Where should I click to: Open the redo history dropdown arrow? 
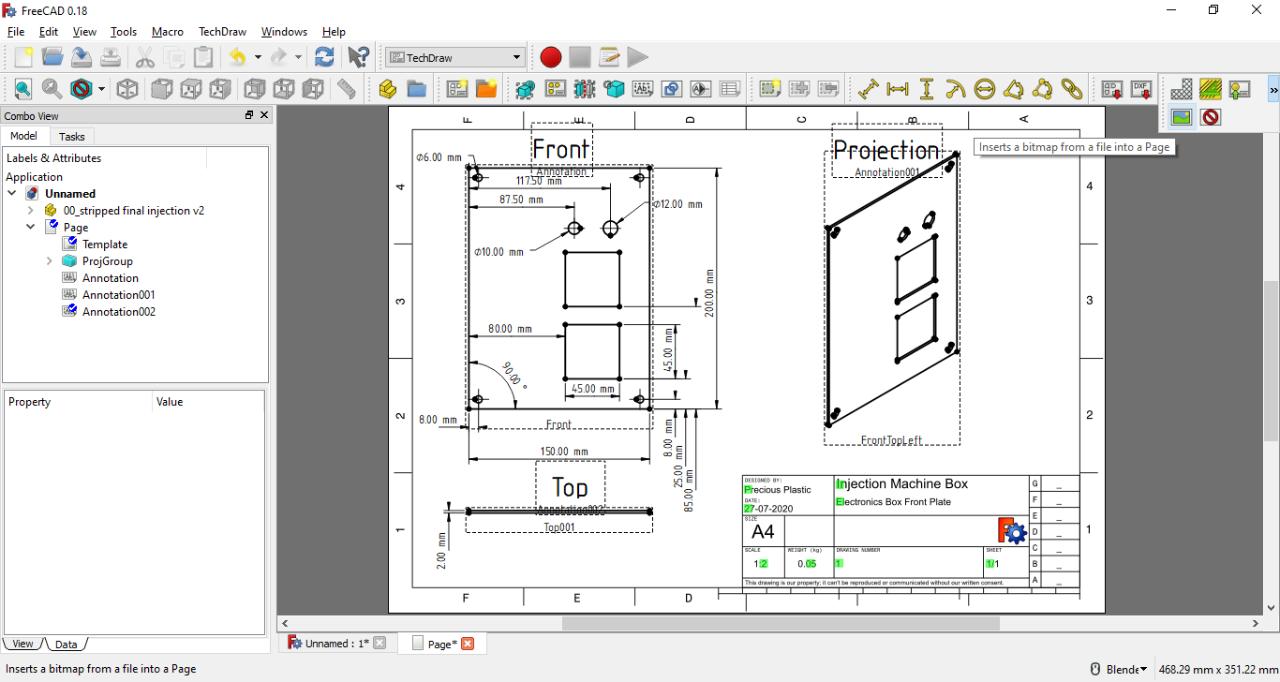tap(298, 58)
